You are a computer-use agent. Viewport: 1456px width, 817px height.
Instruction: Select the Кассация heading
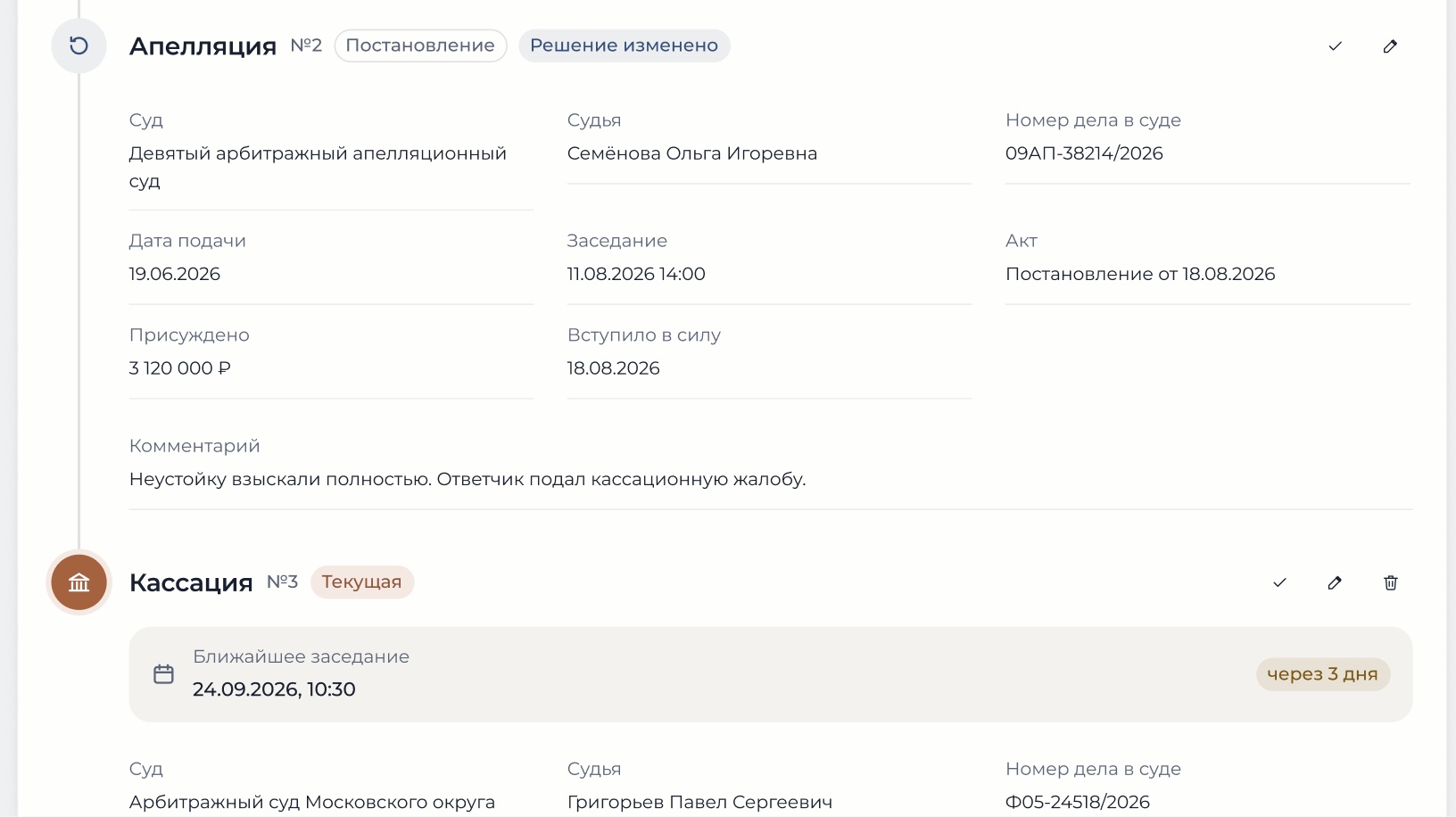pos(191,582)
